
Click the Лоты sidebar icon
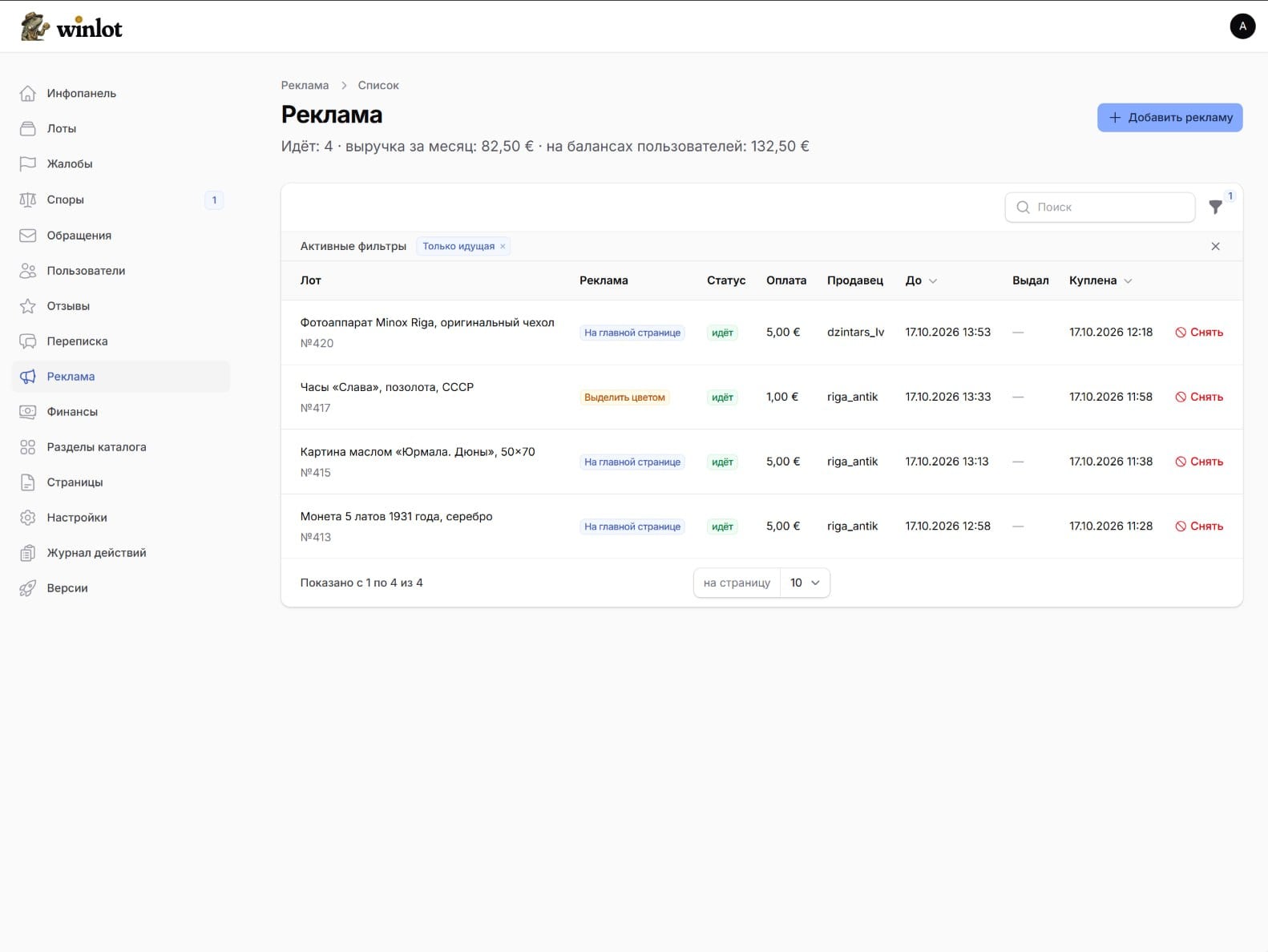pyautogui.click(x=27, y=128)
